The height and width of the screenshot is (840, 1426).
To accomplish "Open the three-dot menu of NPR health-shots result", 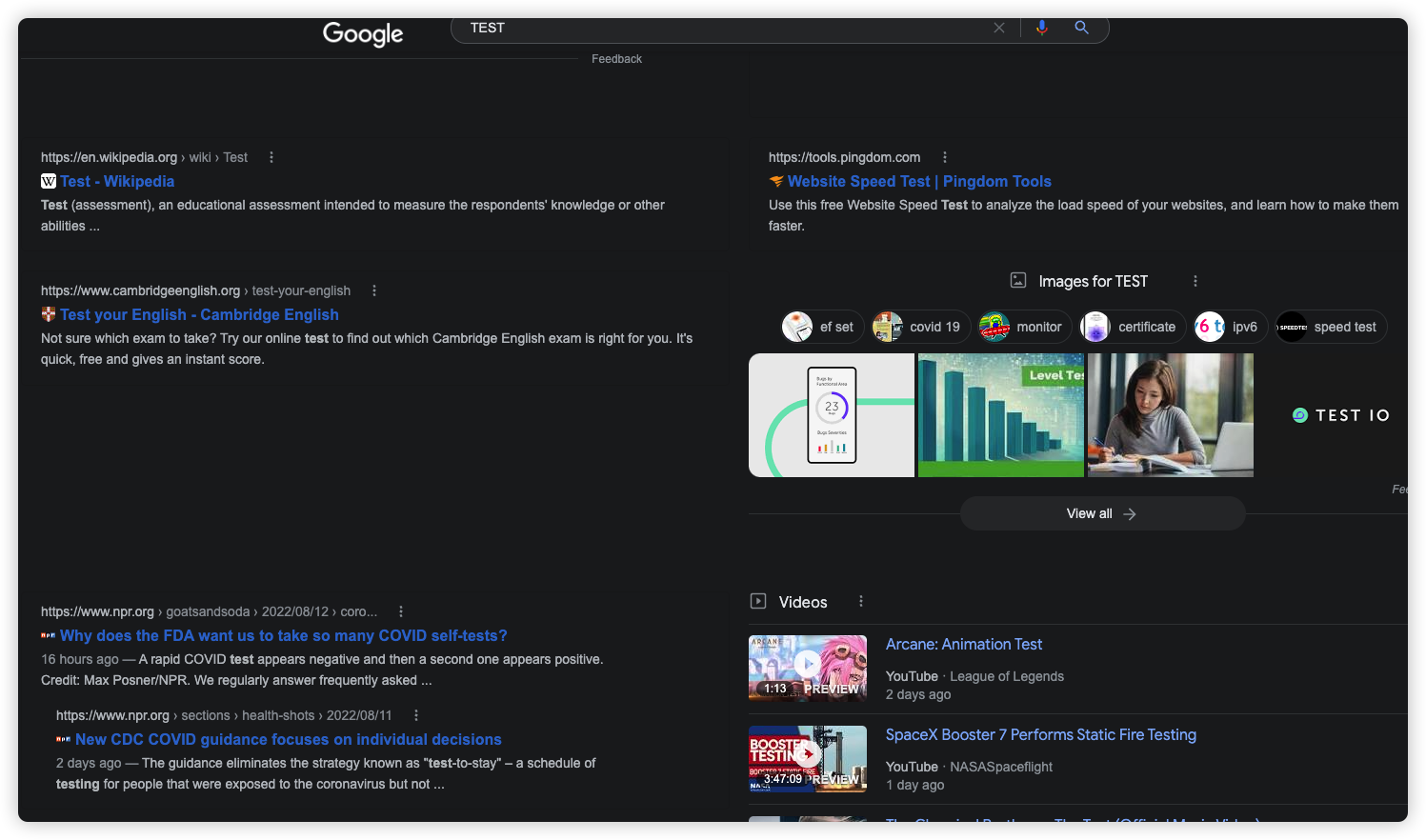I will click(416, 715).
